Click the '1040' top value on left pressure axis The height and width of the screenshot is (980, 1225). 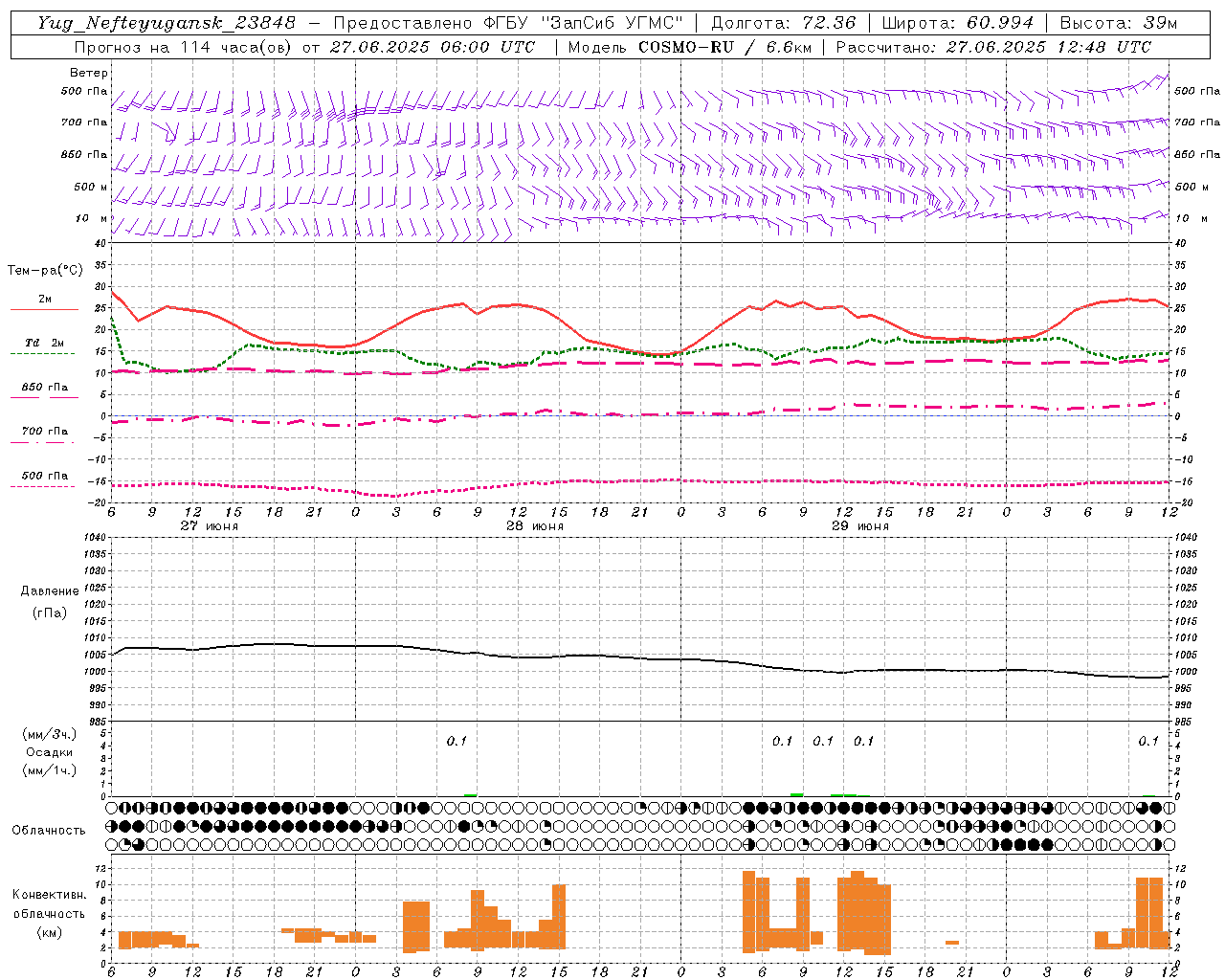click(96, 537)
